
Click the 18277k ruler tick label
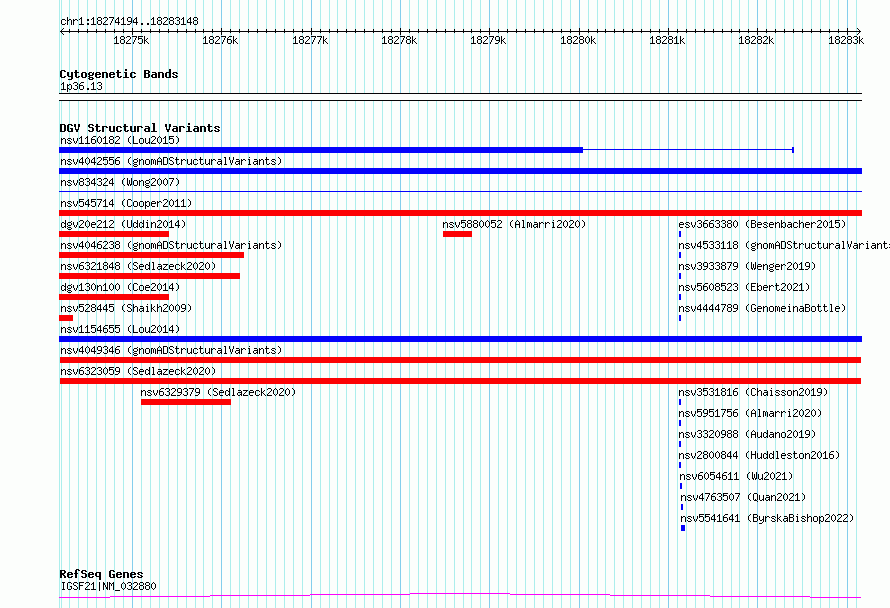point(310,40)
